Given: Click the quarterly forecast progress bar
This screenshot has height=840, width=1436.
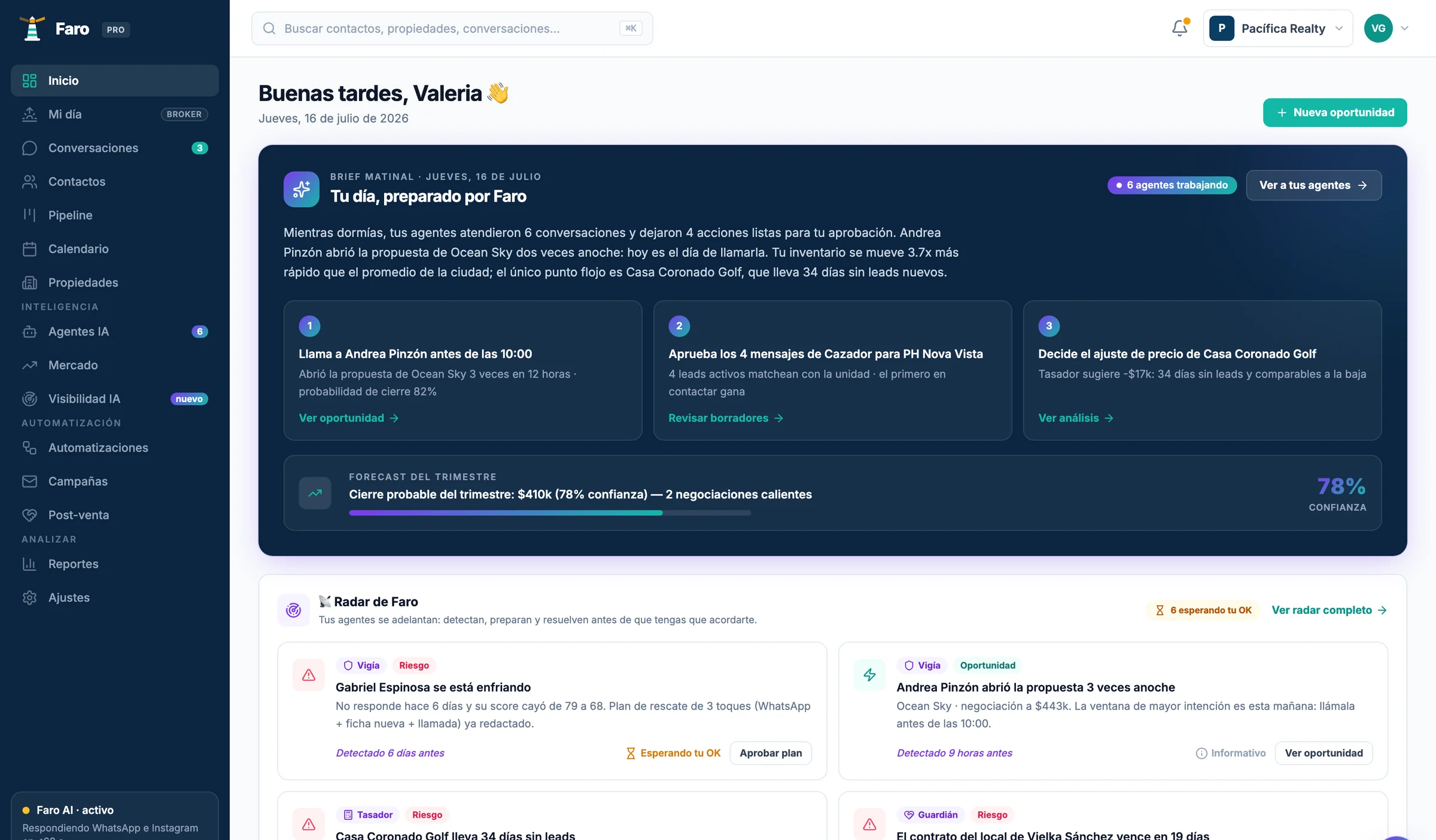Looking at the screenshot, I should [x=550, y=513].
